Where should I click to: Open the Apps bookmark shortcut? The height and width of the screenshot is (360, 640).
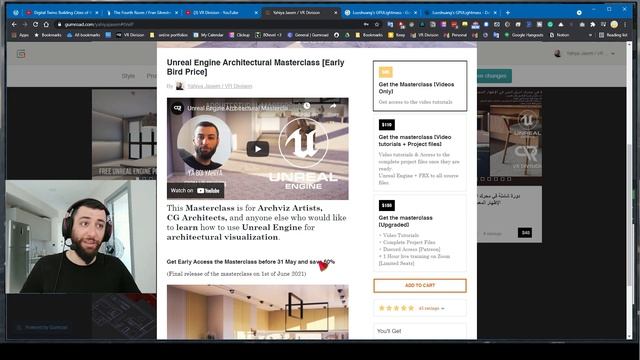[20, 35]
